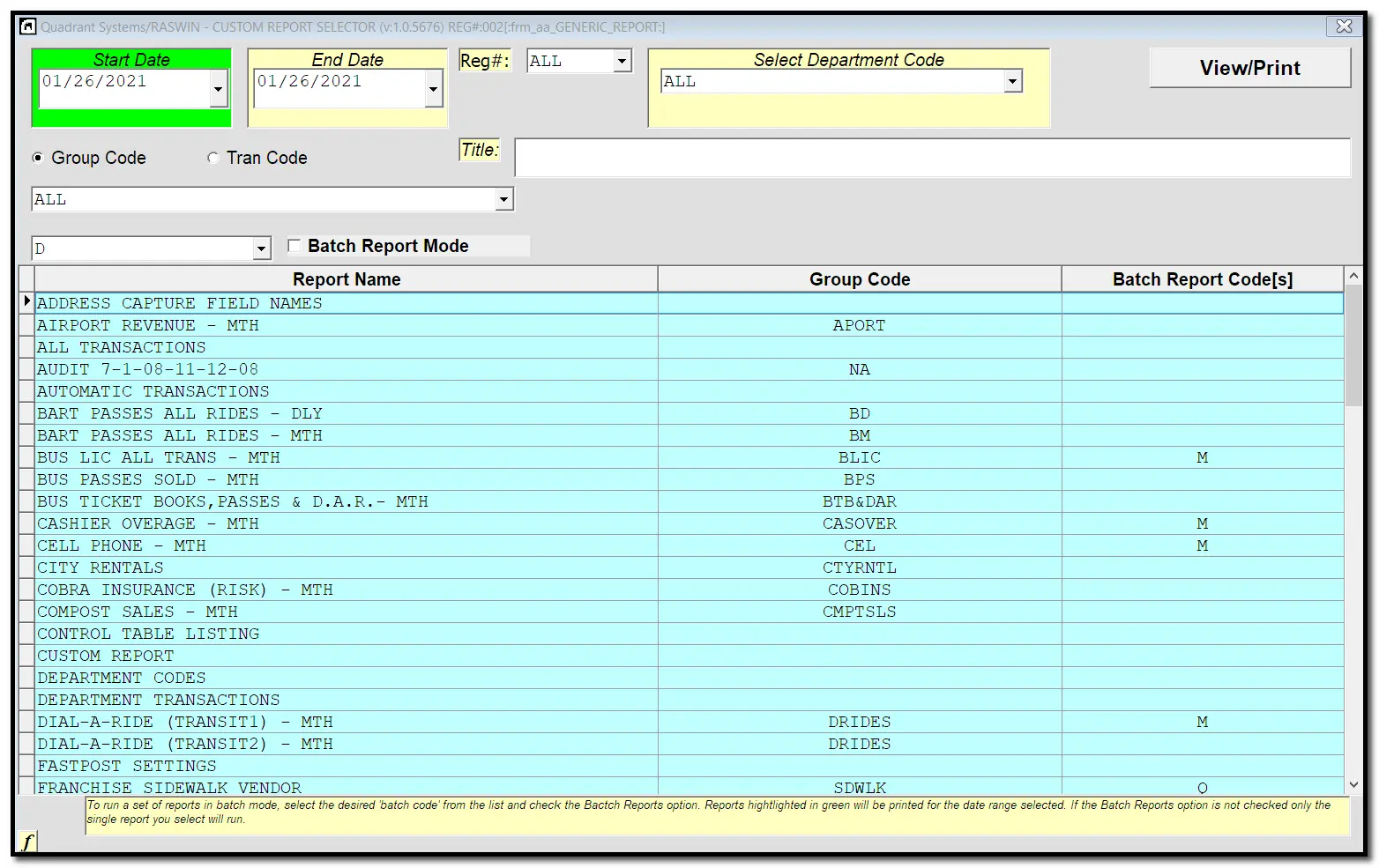Screen dimensions: 1379x868
Task: Expand the Select Department Code dropdown
Action: tap(1013, 81)
